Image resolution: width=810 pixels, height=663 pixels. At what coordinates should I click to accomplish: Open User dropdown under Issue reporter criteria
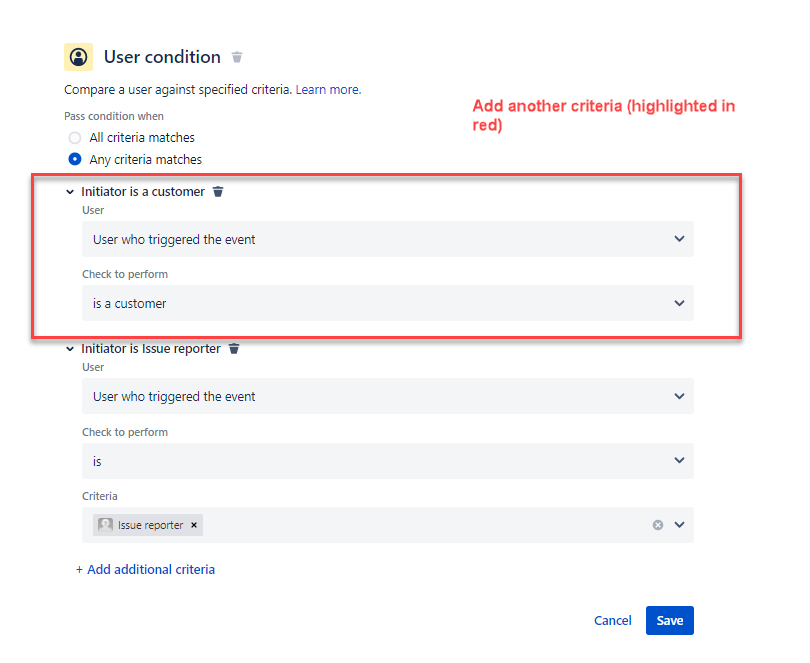[x=387, y=397]
